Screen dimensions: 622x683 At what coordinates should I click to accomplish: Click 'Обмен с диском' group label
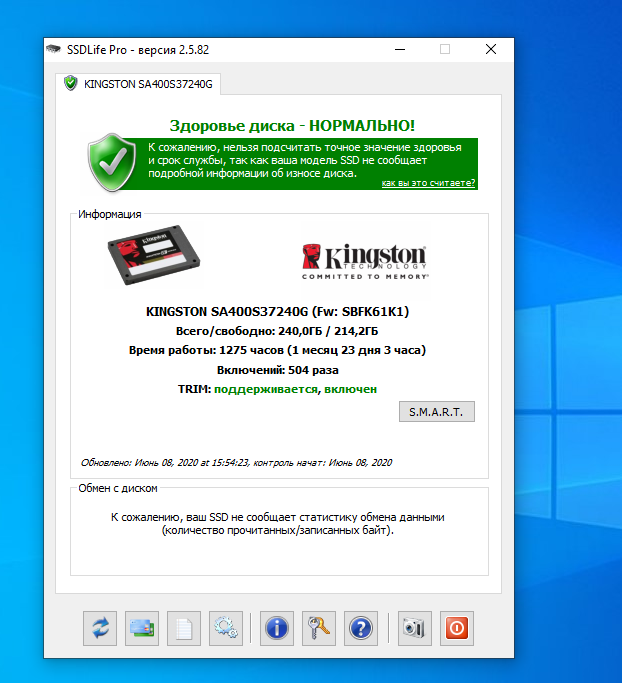tap(118, 488)
